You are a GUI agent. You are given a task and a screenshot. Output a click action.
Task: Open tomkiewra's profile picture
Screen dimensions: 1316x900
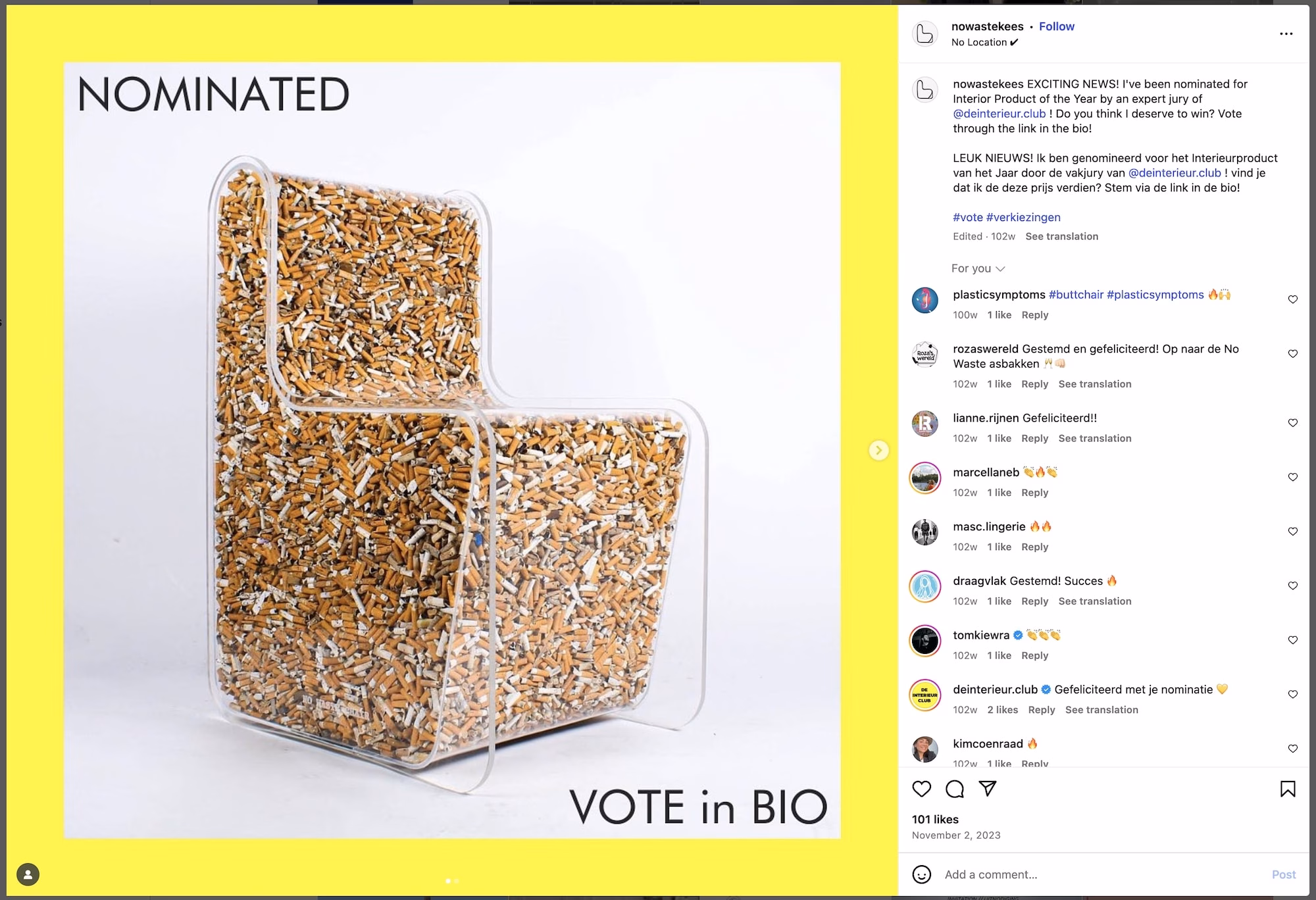point(924,641)
